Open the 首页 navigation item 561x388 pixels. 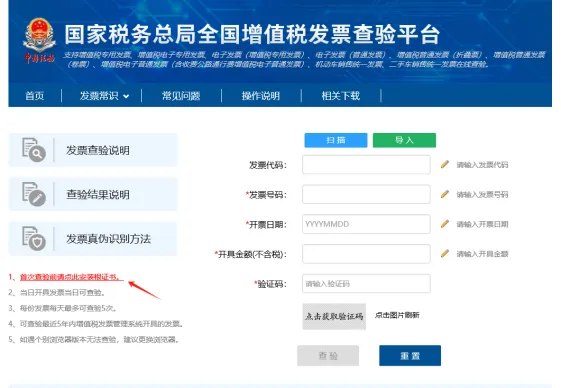coord(35,96)
